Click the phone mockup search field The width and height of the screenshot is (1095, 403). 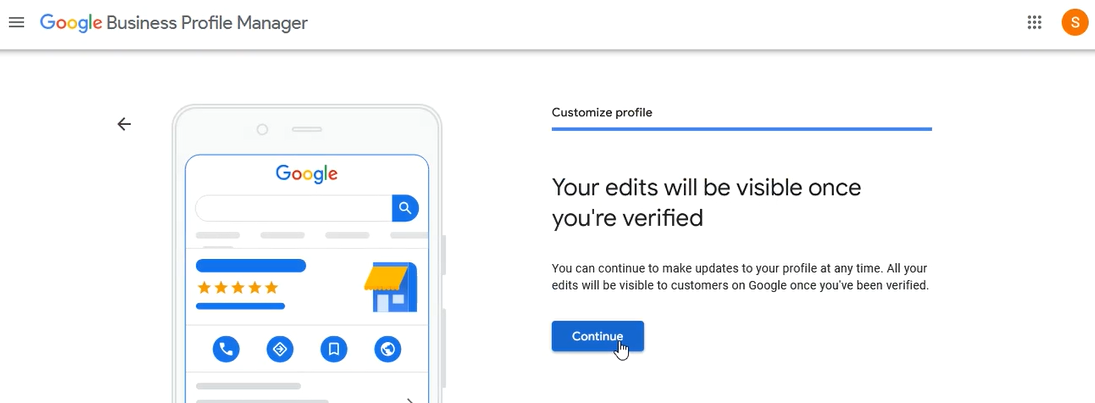click(x=294, y=208)
